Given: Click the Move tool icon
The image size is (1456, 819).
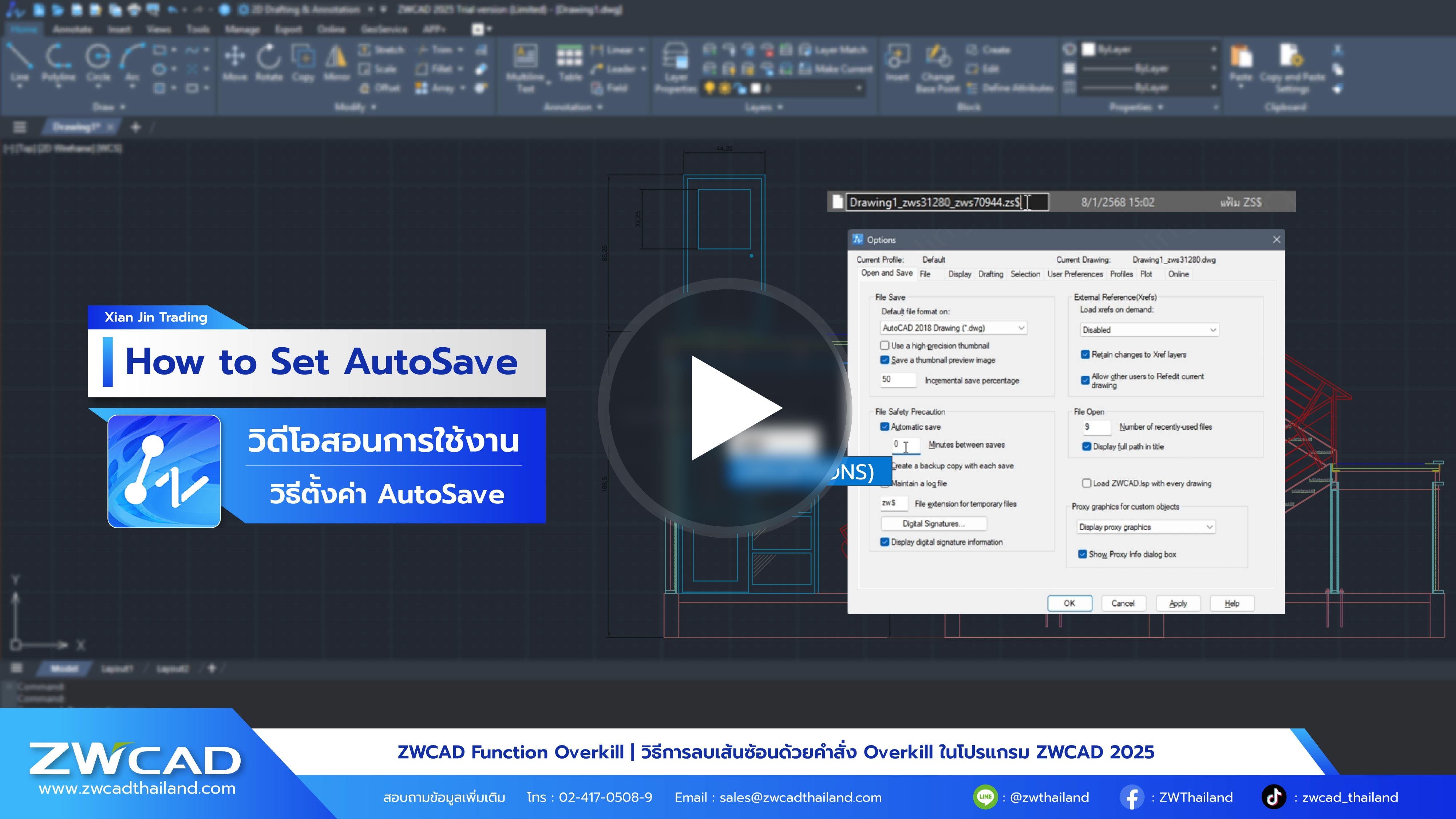Looking at the screenshot, I should pos(234,56).
